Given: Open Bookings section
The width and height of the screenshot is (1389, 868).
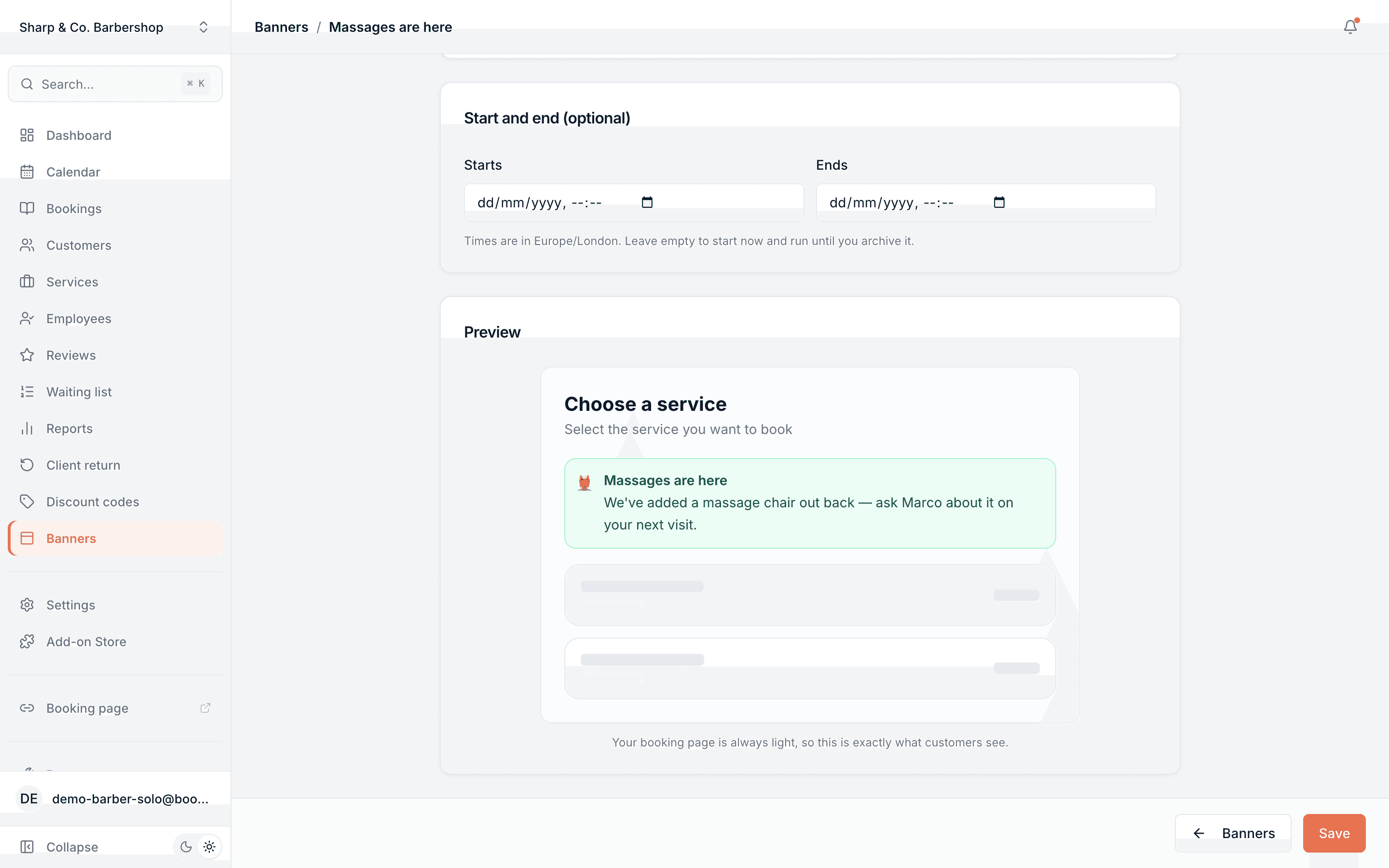Looking at the screenshot, I should [115, 208].
